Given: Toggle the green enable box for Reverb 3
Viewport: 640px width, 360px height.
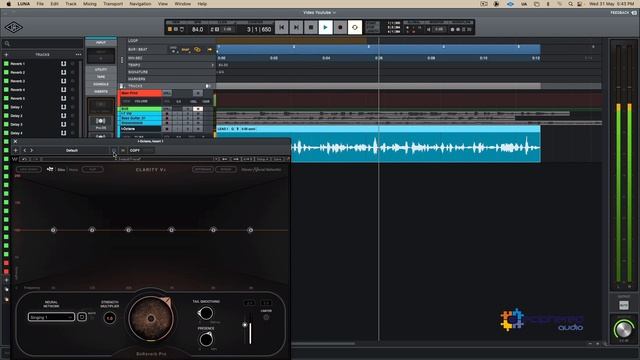Looking at the screenshot, I should click(6, 81).
